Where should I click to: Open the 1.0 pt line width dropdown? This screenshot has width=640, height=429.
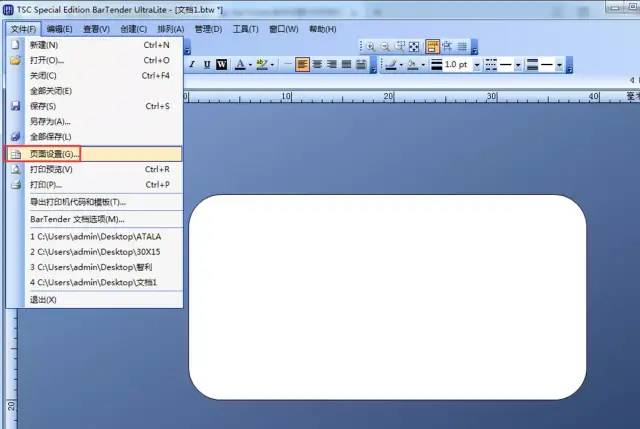pos(476,65)
